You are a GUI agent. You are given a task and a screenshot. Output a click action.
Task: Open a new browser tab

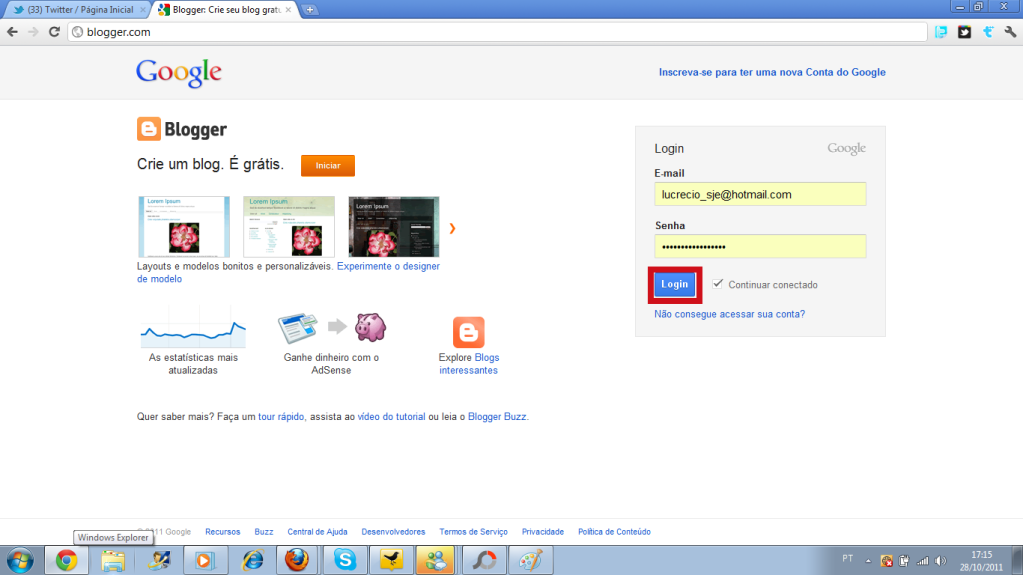pos(310,10)
